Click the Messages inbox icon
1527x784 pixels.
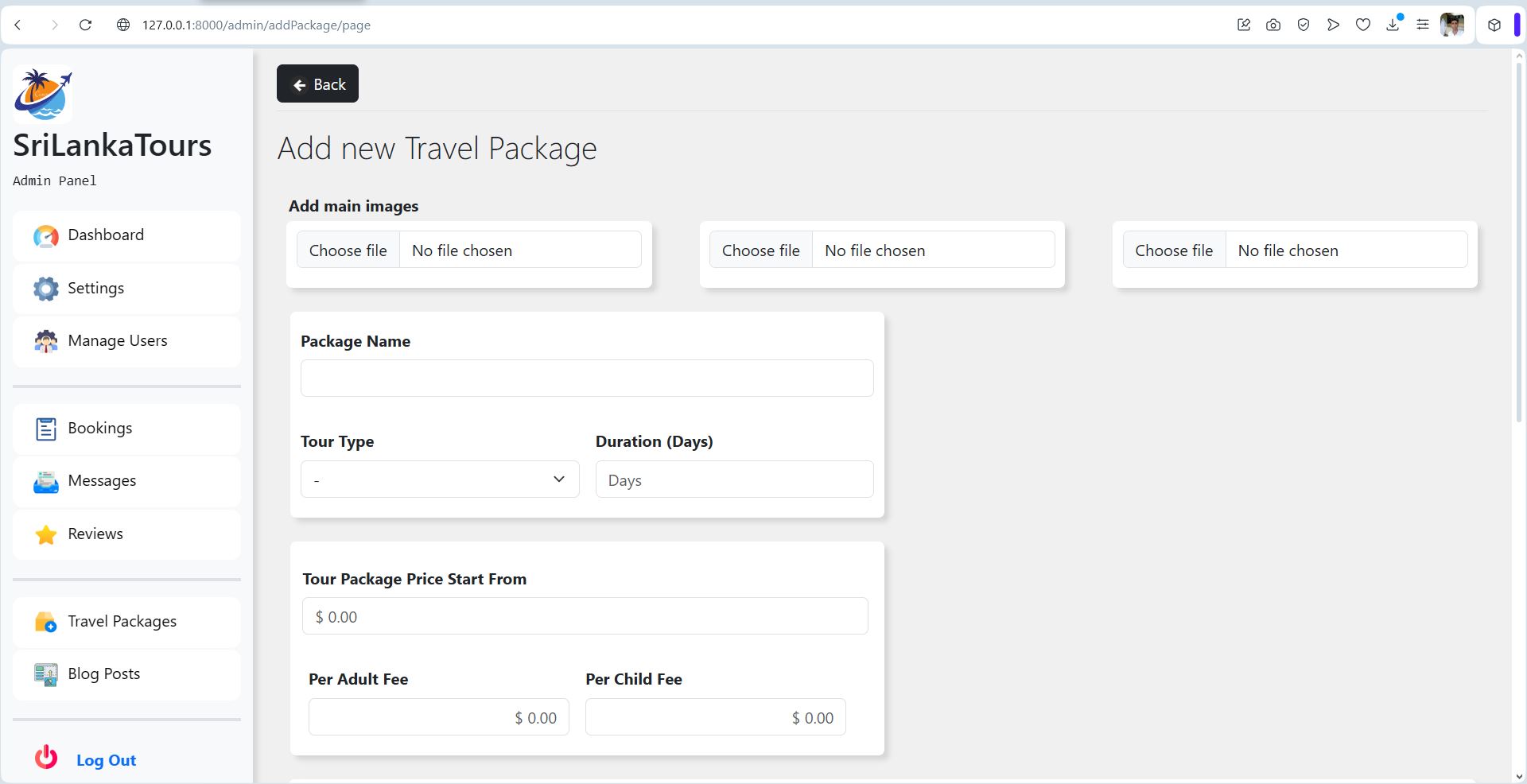point(46,482)
